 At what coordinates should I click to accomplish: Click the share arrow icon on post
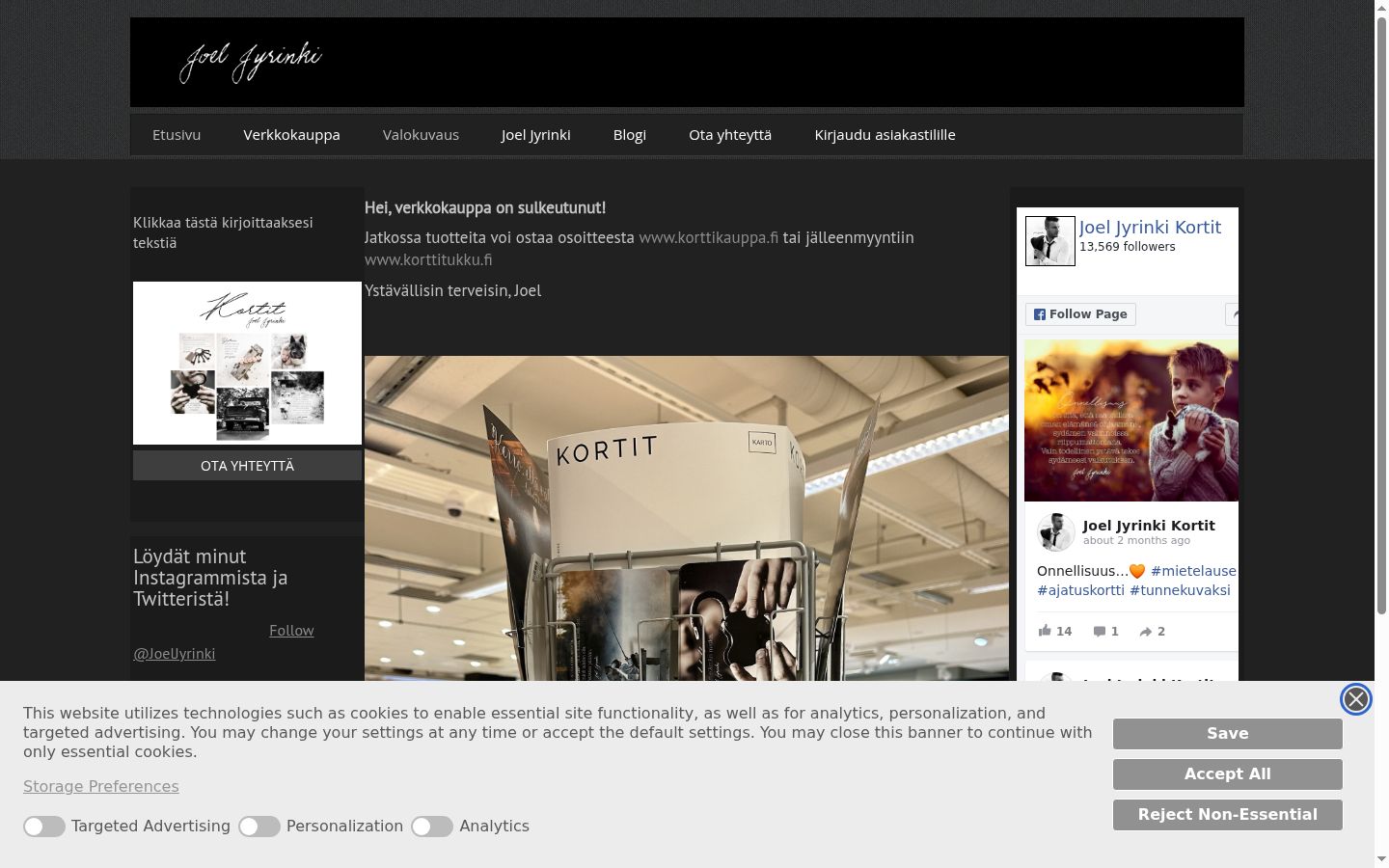coord(1145,632)
